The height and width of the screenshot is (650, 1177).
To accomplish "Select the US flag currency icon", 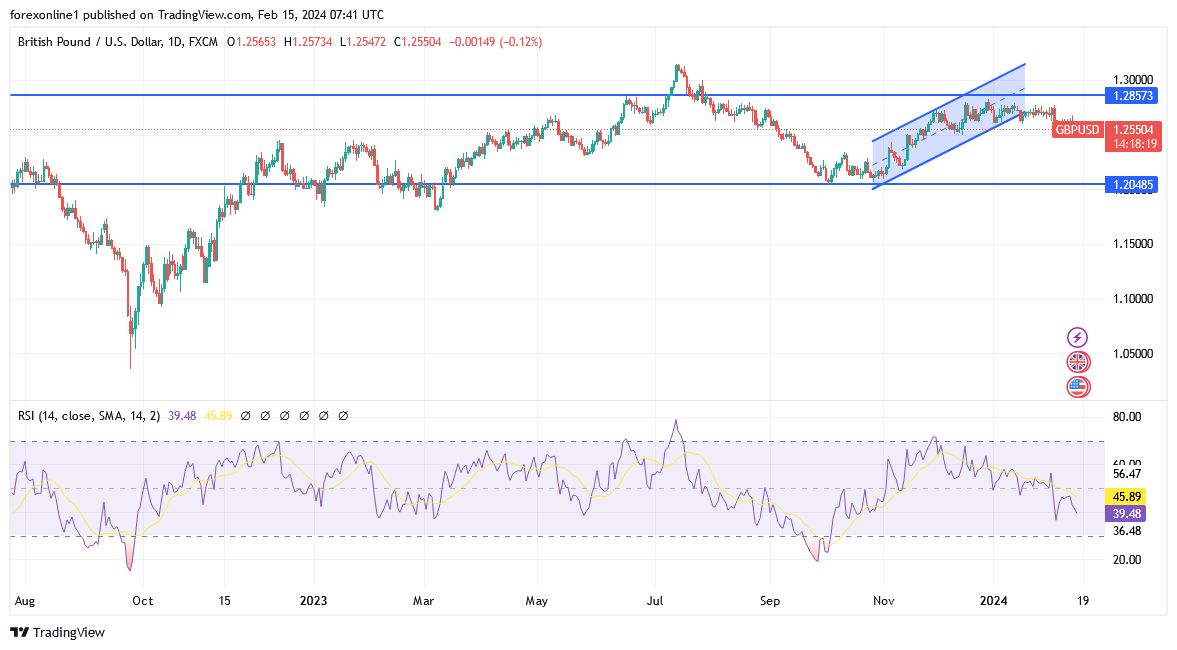I will (x=1078, y=387).
